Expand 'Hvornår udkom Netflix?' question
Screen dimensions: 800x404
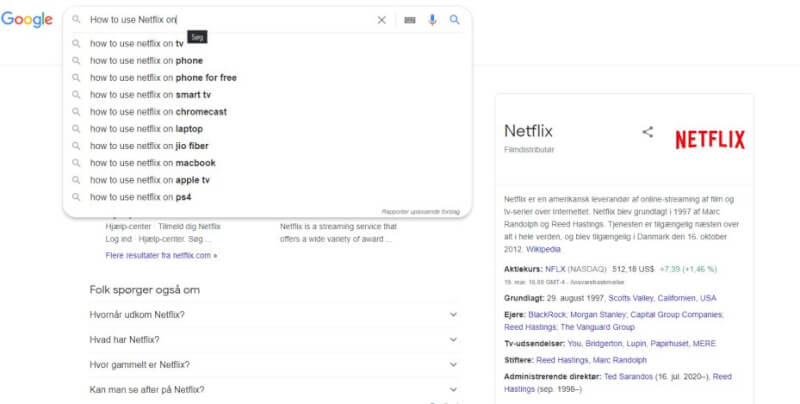click(273, 315)
